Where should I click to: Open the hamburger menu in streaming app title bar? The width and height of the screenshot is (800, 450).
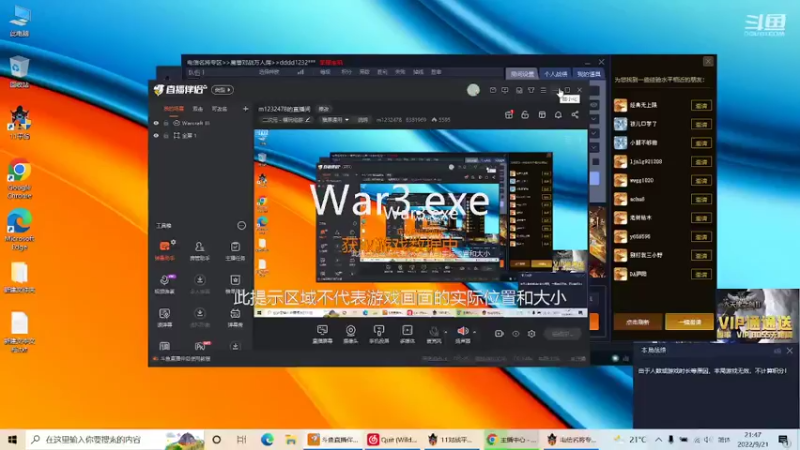[543, 90]
